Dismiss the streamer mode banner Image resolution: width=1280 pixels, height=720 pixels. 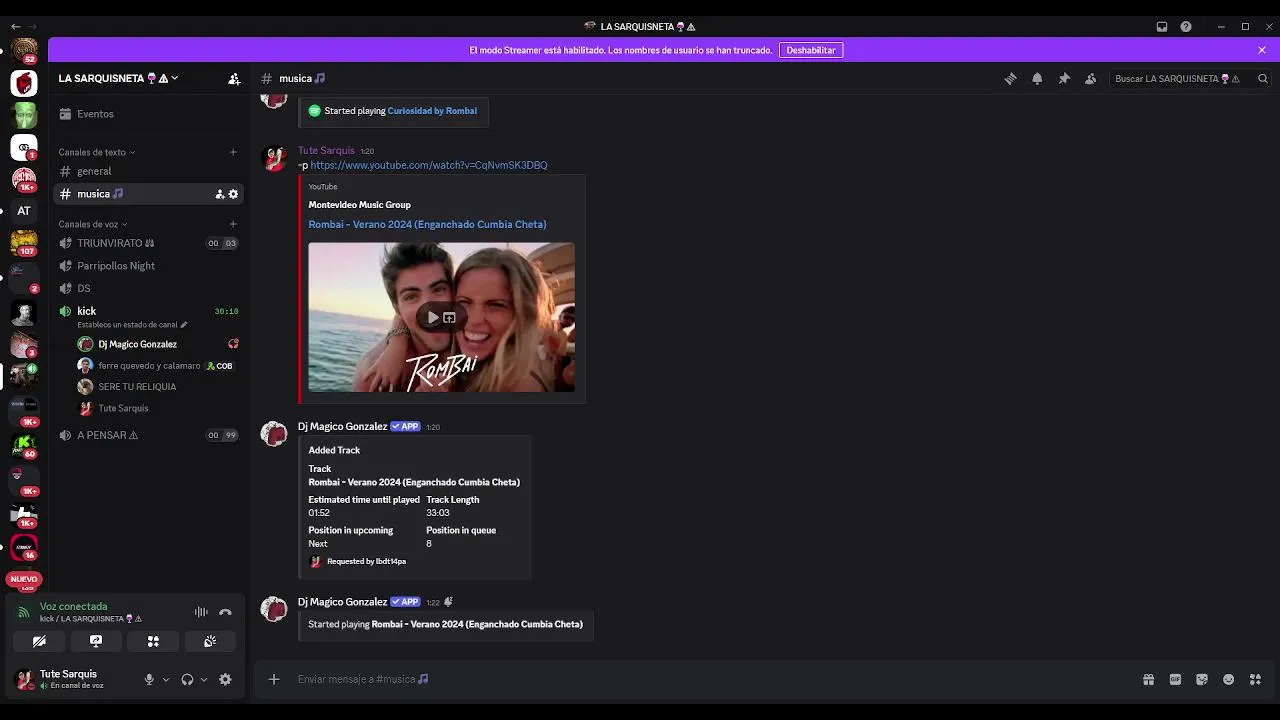click(1262, 50)
